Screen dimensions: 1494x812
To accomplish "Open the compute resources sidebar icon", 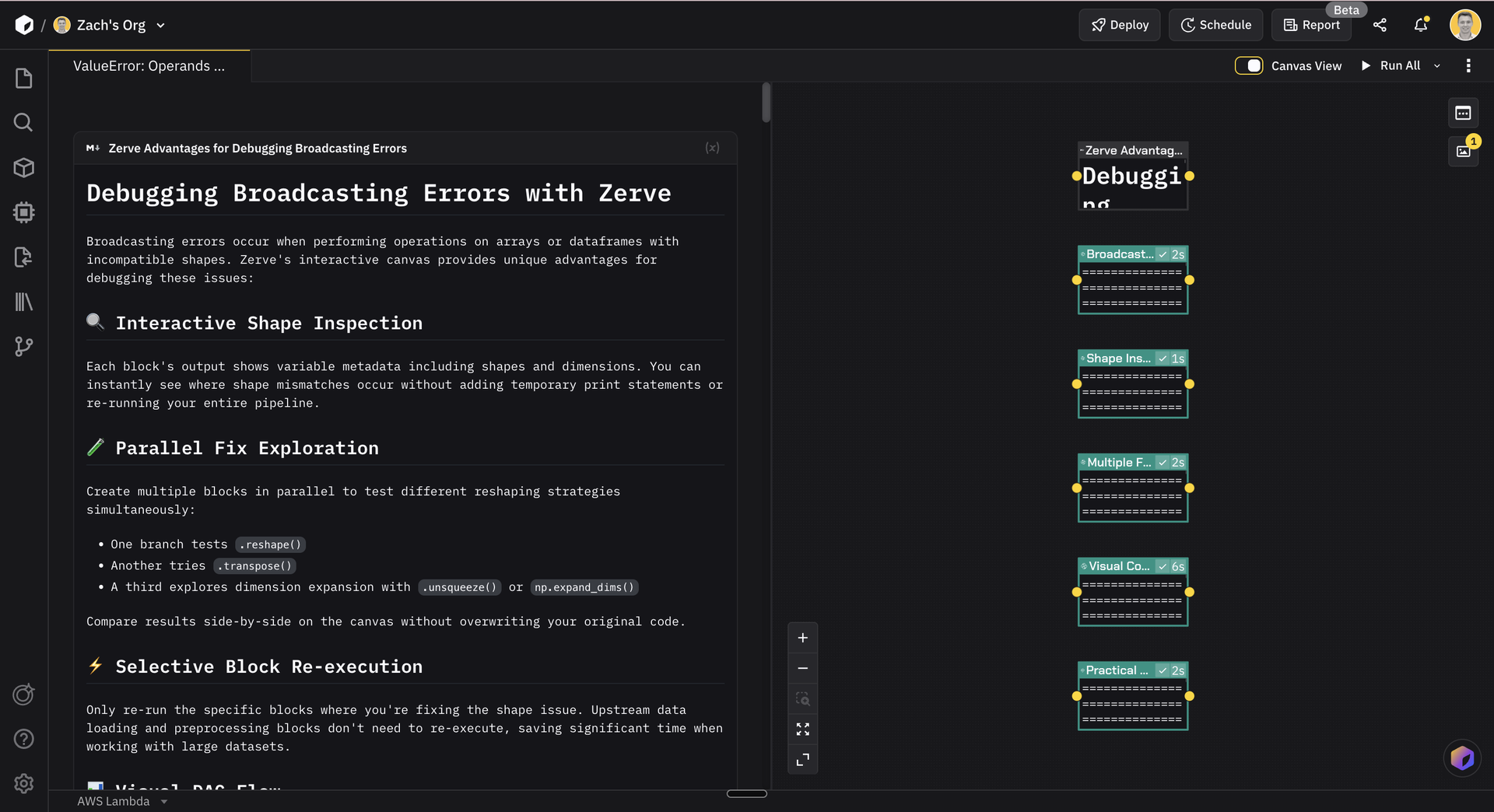I will coord(23,212).
